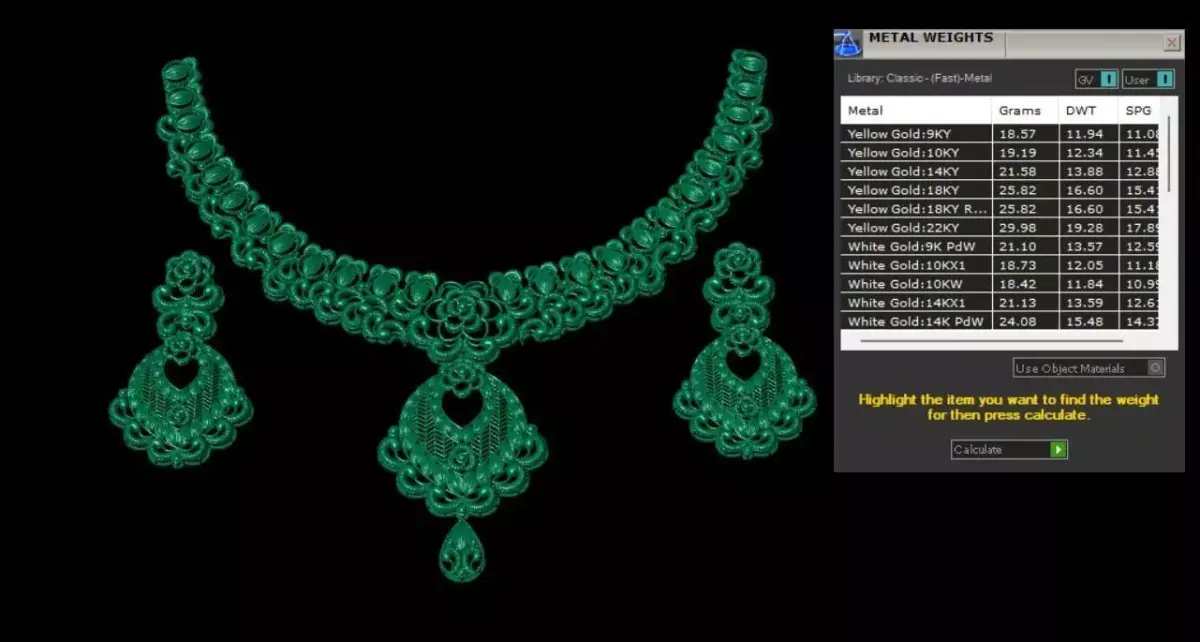1200x642 pixels.
Task: Select the Yellow Gold:10KY row
Action: tap(1000, 152)
